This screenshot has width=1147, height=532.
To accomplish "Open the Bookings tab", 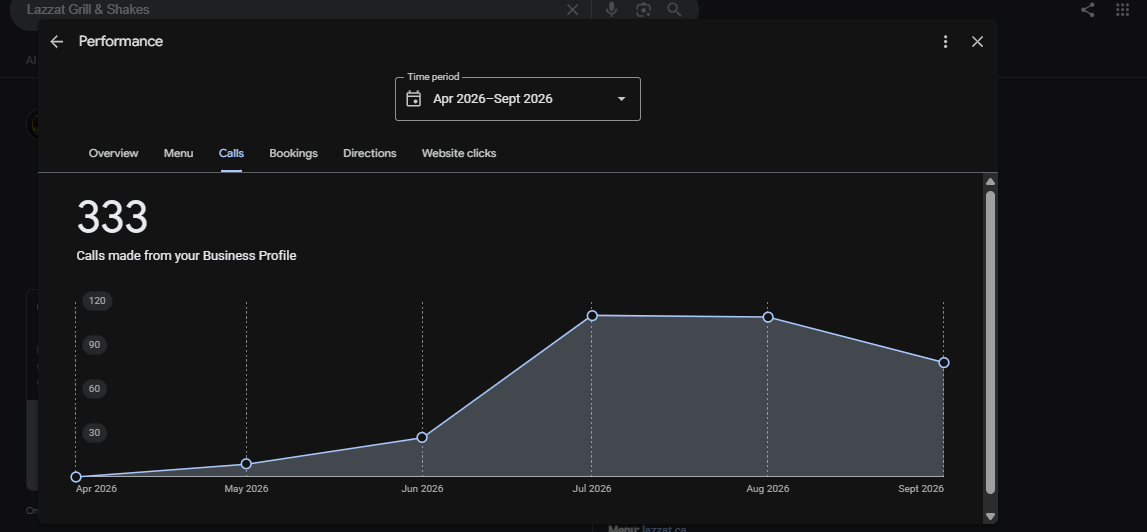I will [293, 154].
